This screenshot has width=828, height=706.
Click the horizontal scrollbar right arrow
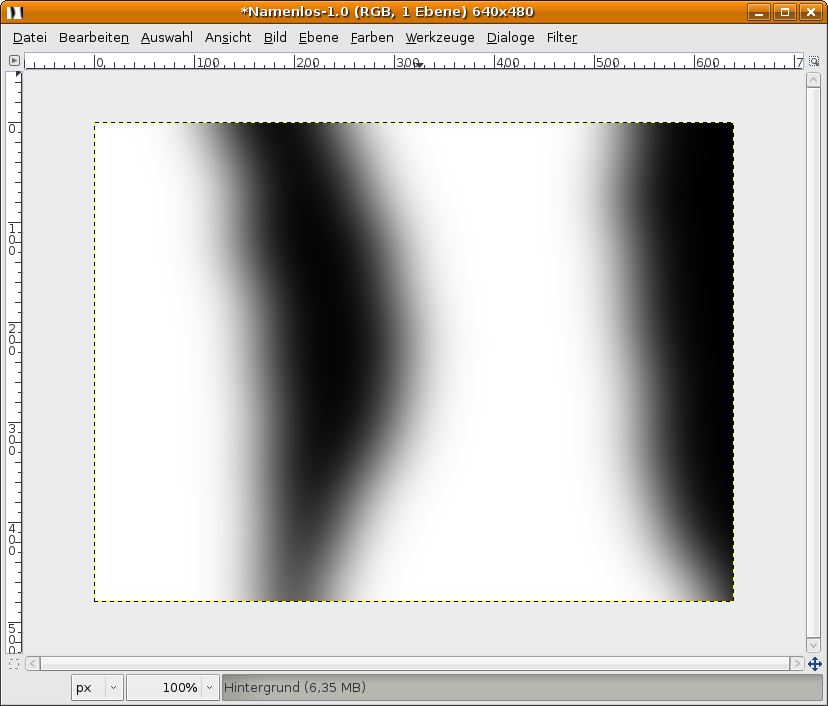coord(797,663)
